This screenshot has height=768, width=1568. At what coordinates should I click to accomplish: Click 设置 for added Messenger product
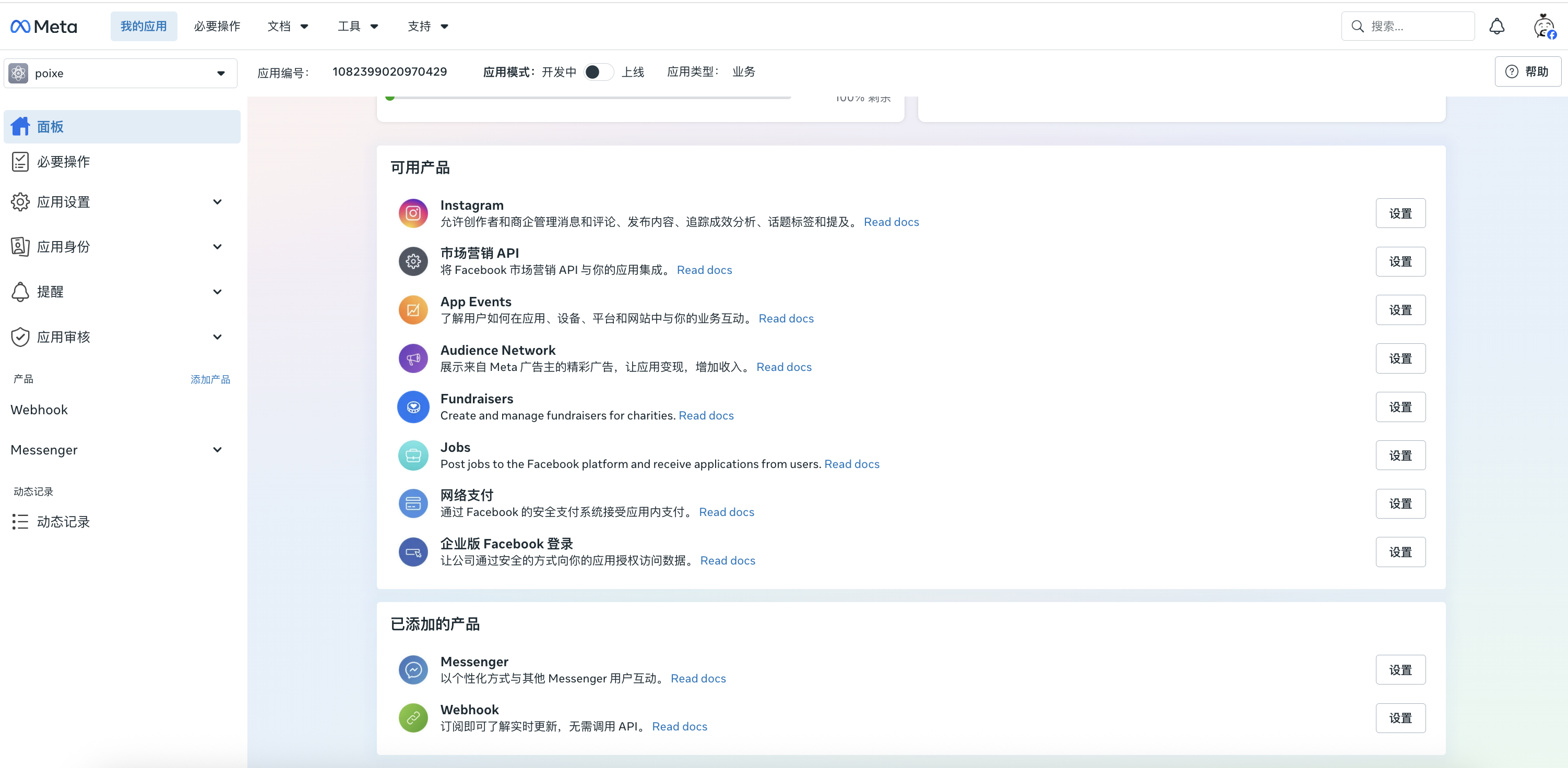tap(1400, 669)
